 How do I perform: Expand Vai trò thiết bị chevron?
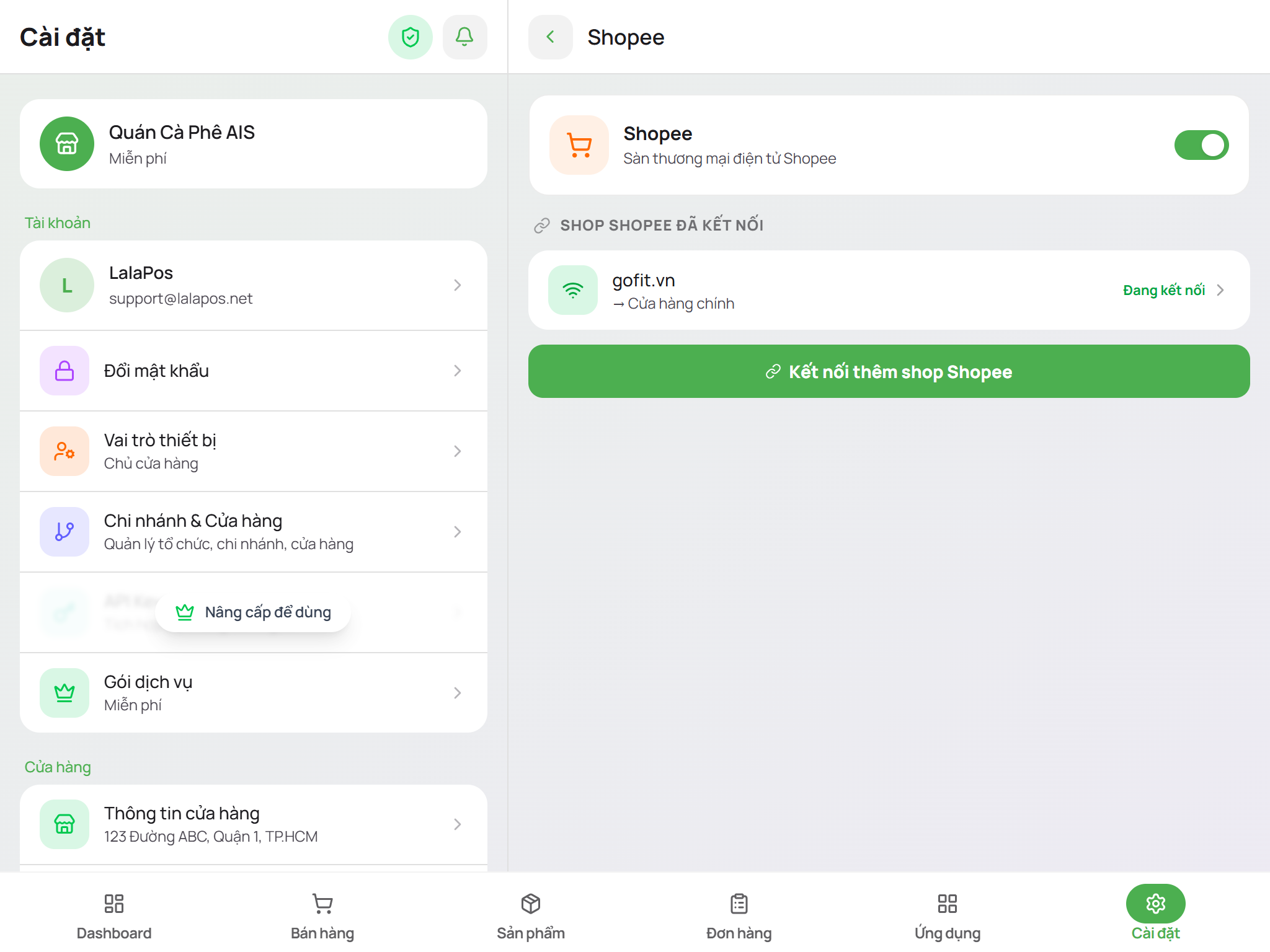pyautogui.click(x=458, y=451)
